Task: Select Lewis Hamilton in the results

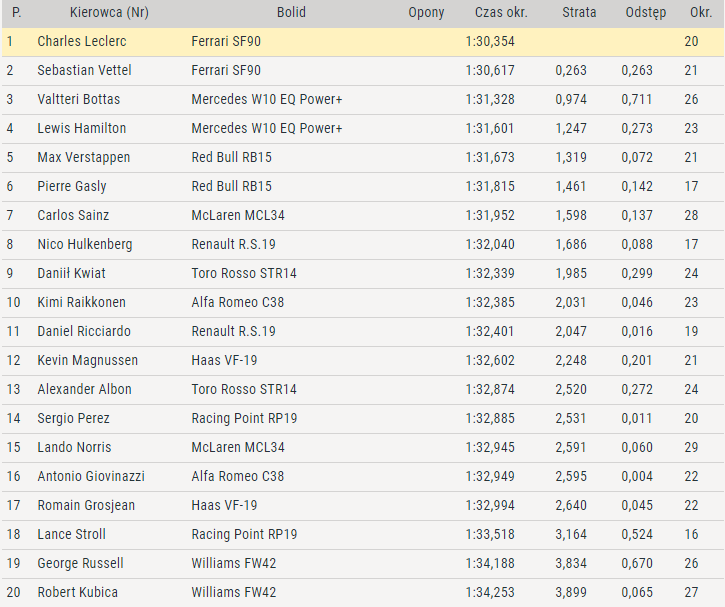Action: pos(81,128)
